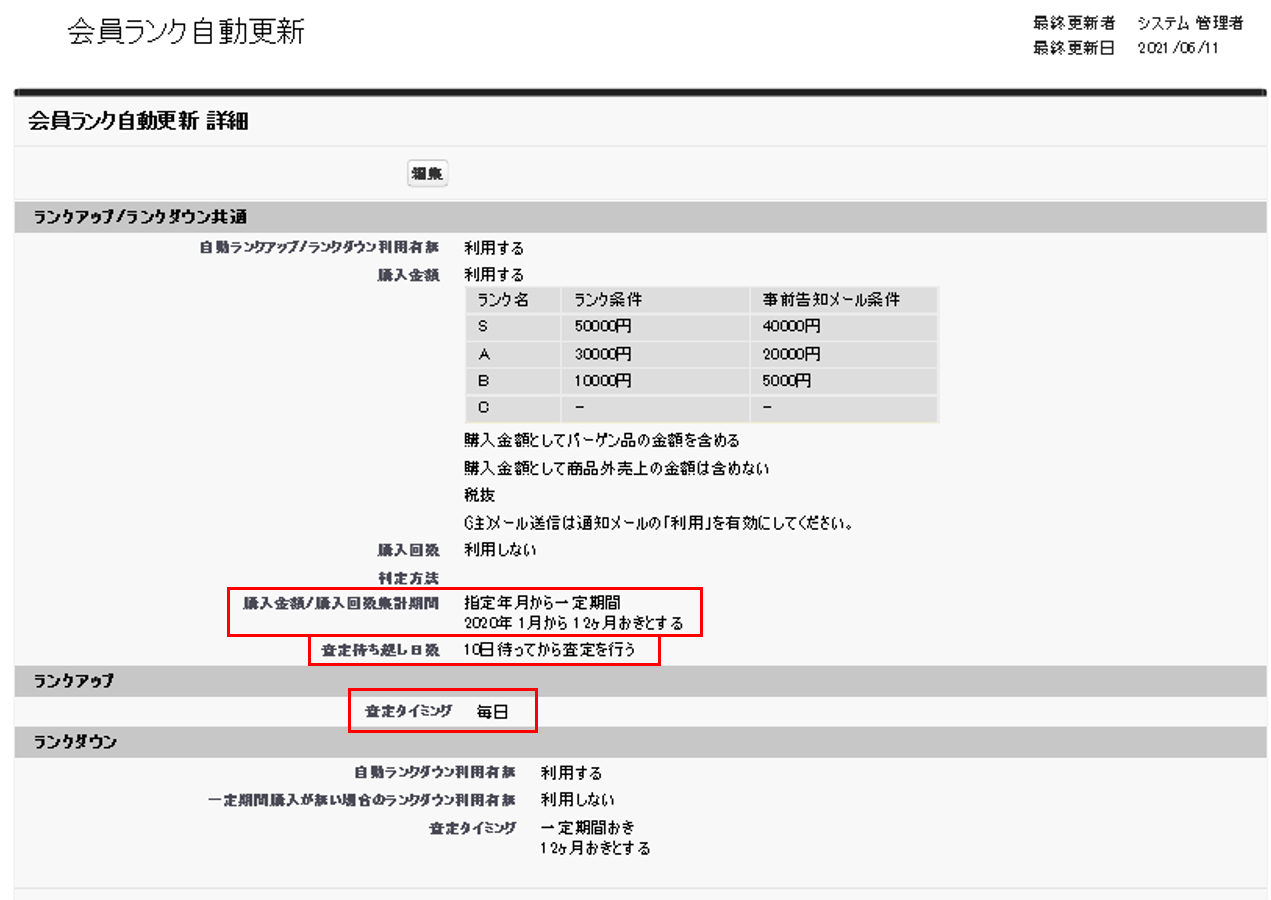The image size is (1271, 900).
Task: Select the 2021/06/11 last updated date
Action: (x=1178, y=48)
